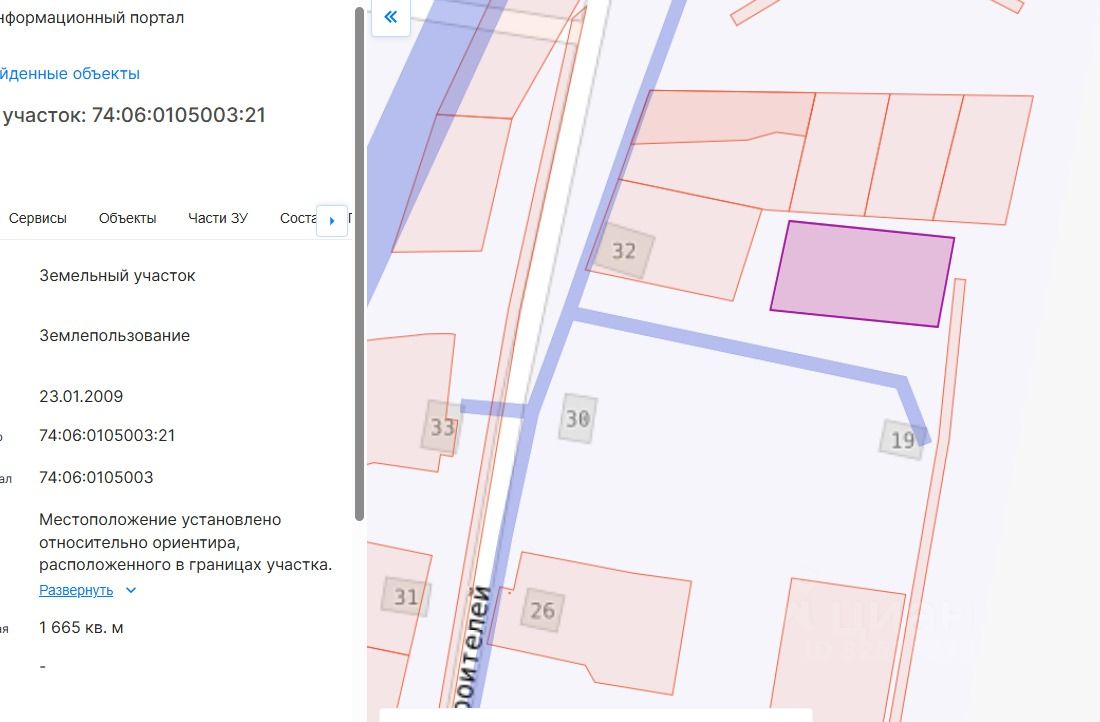The image size is (1100, 722).
Task: Click the date value 23.01.2009
Action: [81, 396]
